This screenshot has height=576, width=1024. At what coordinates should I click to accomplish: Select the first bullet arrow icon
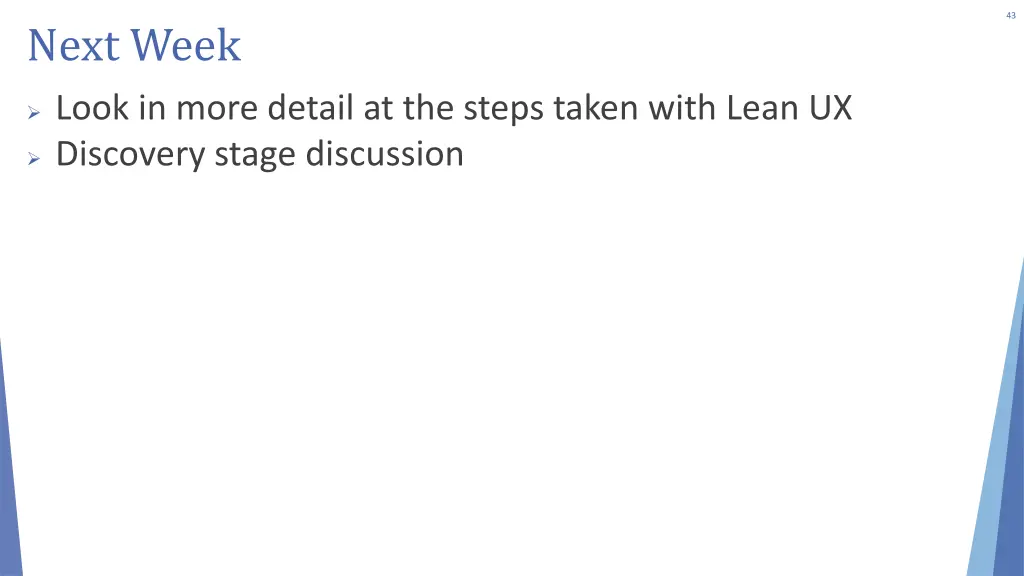34,113
